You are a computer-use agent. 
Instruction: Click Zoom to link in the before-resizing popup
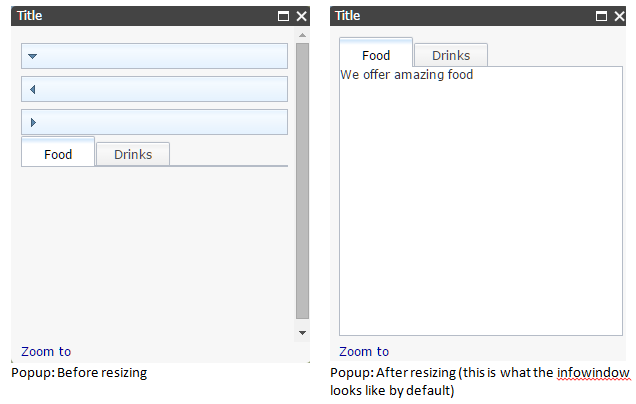(46, 351)
